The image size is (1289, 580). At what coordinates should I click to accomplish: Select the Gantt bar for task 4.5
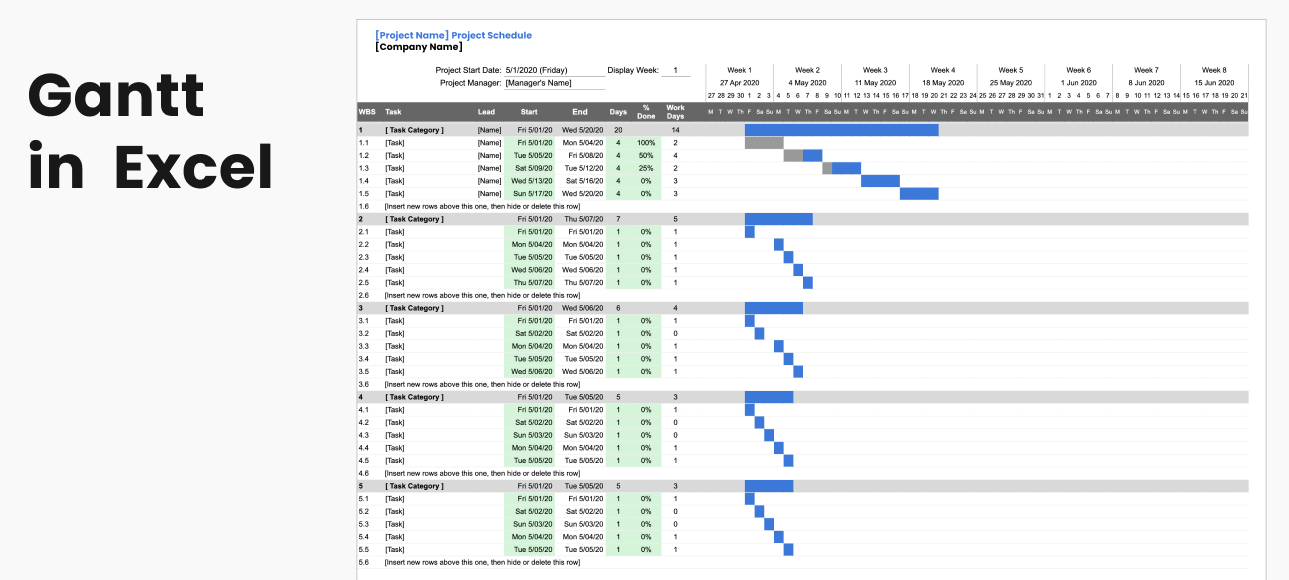tap(789, 461)
